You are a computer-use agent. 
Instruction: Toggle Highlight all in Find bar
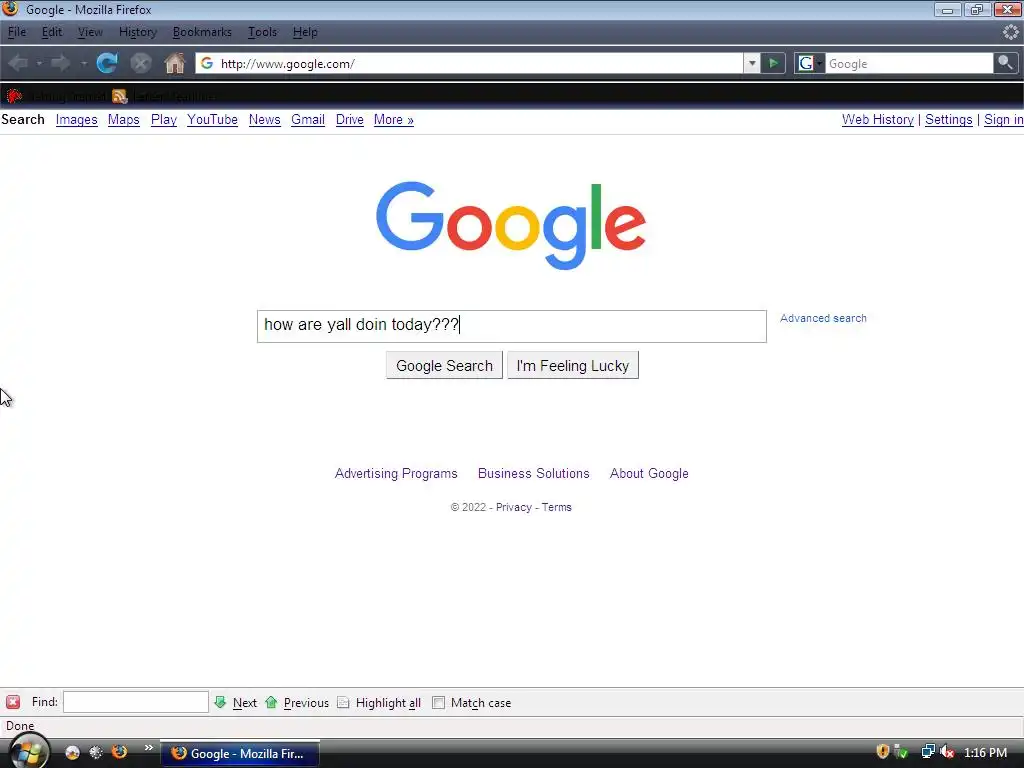click(379, 703)
